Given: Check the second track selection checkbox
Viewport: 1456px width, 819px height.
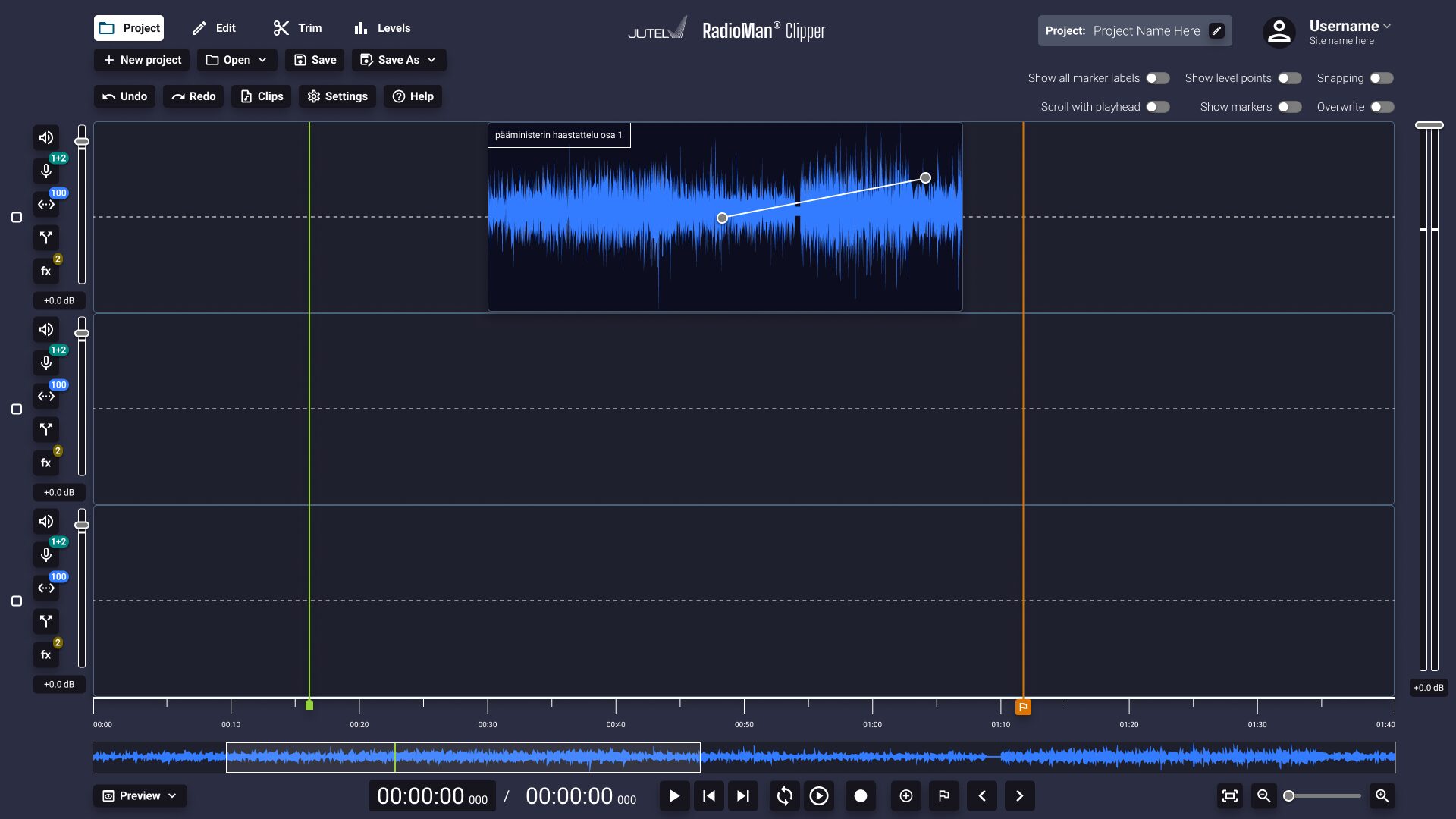Looking at the screenshot, I should pyautogui.click(x=17, y=409).
